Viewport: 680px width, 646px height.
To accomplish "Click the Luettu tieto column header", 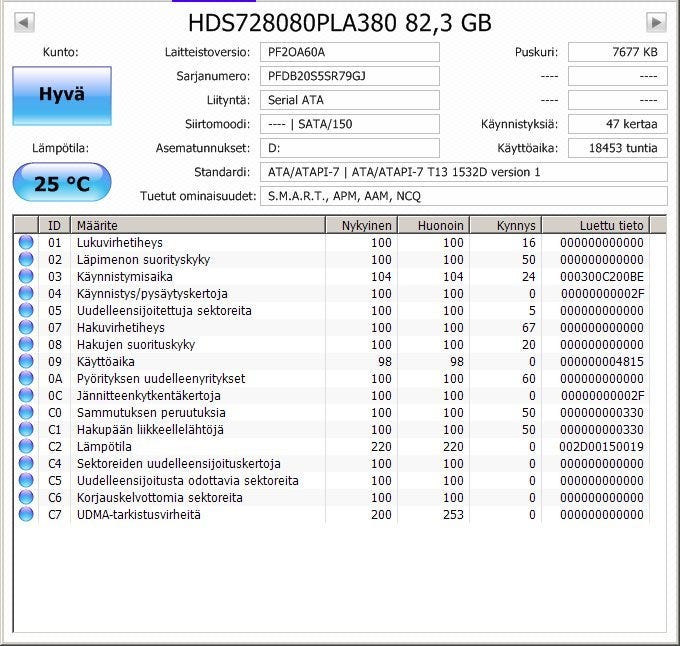I will 596,225.
